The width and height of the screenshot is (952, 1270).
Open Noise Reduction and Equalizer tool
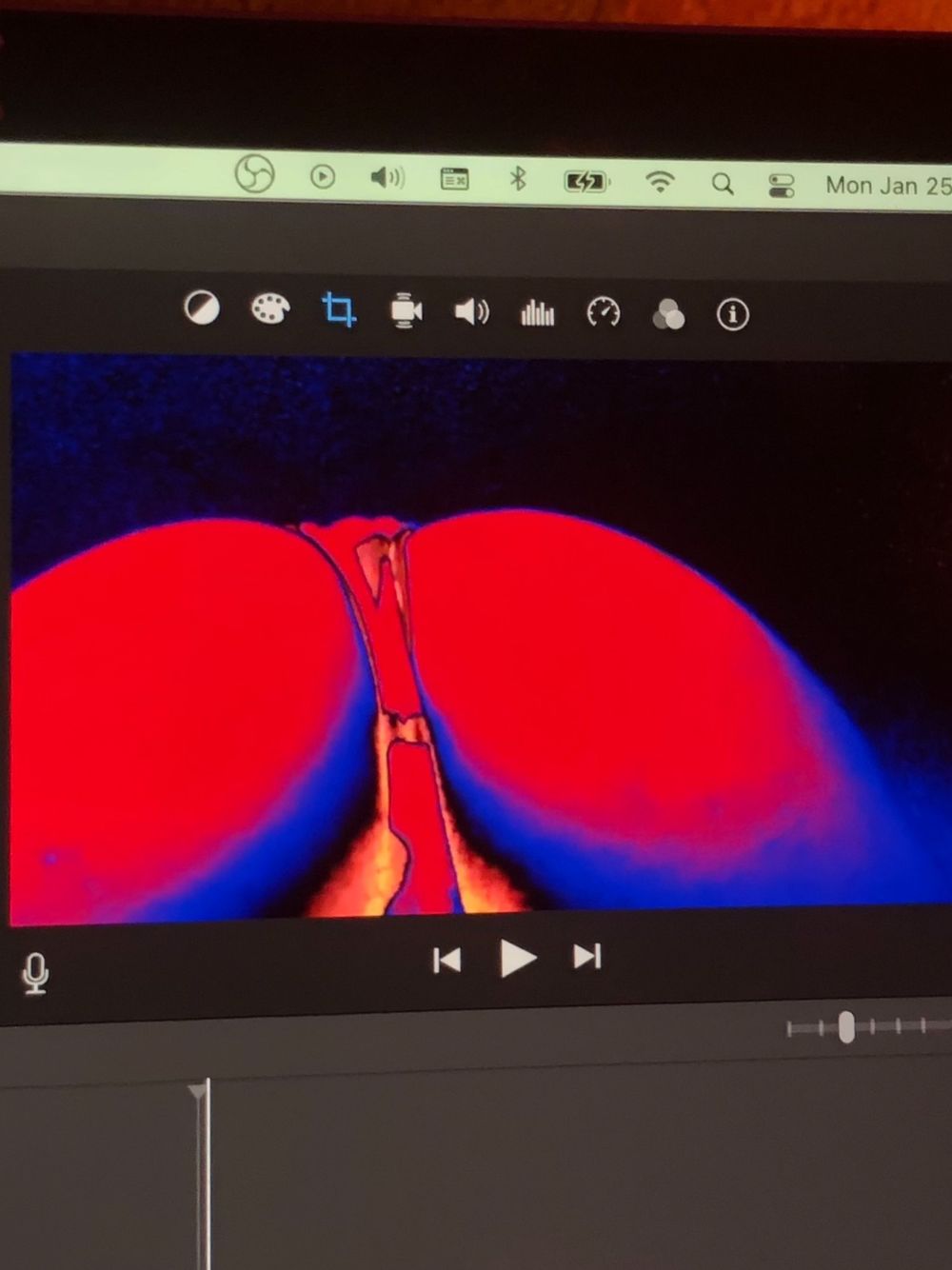tap(538, 312)
